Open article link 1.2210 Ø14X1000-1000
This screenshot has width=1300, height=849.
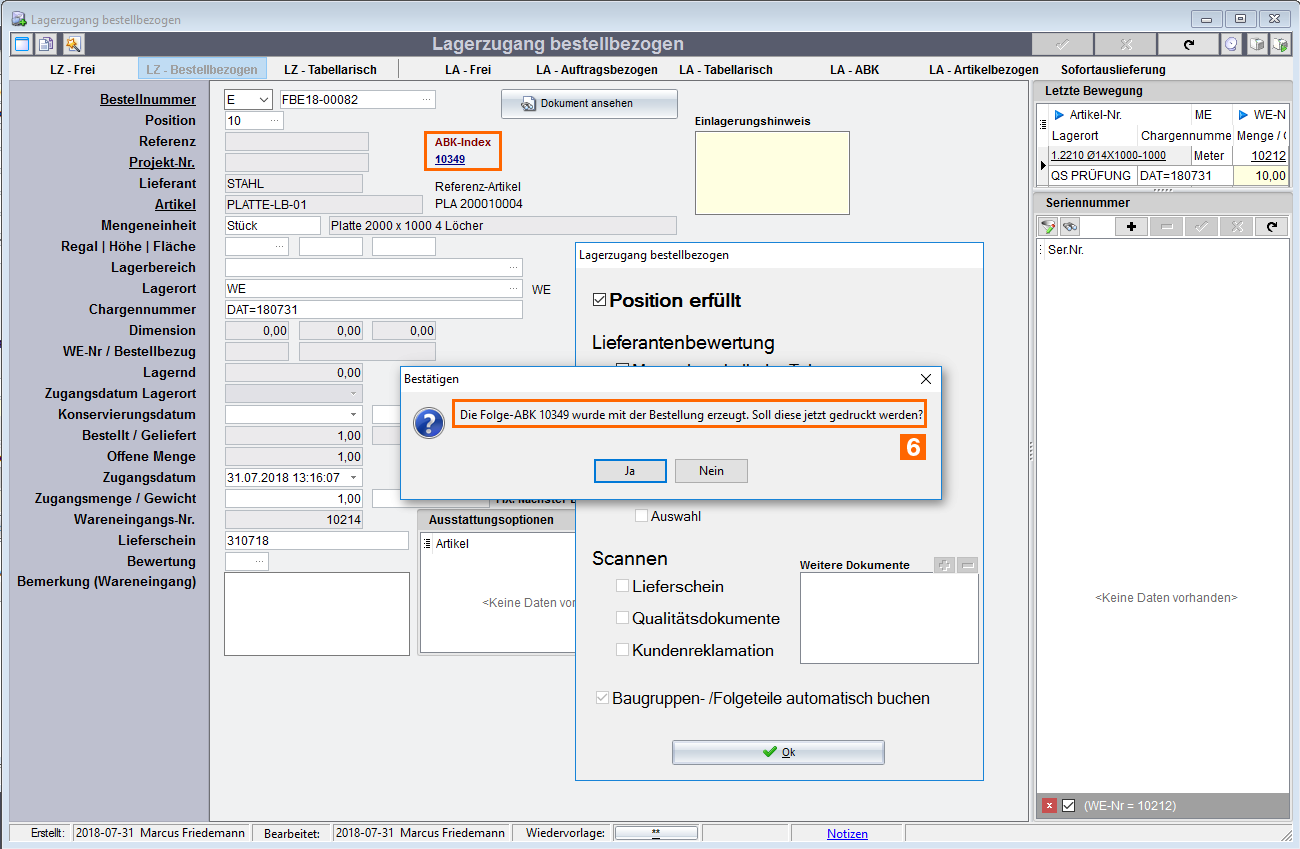pos(1108,155)
